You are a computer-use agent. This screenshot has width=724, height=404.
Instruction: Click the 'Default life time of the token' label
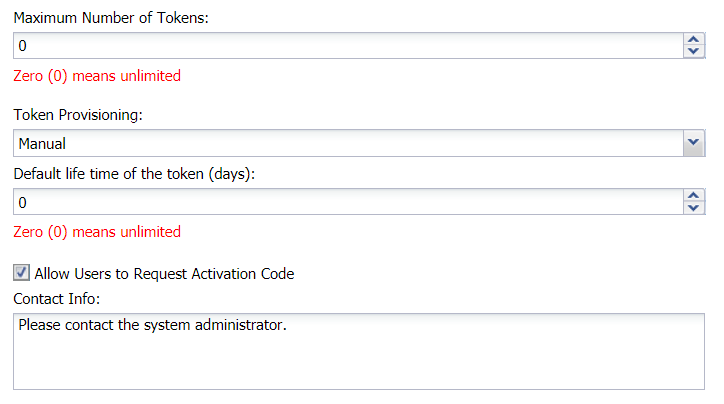coord(135,173)
